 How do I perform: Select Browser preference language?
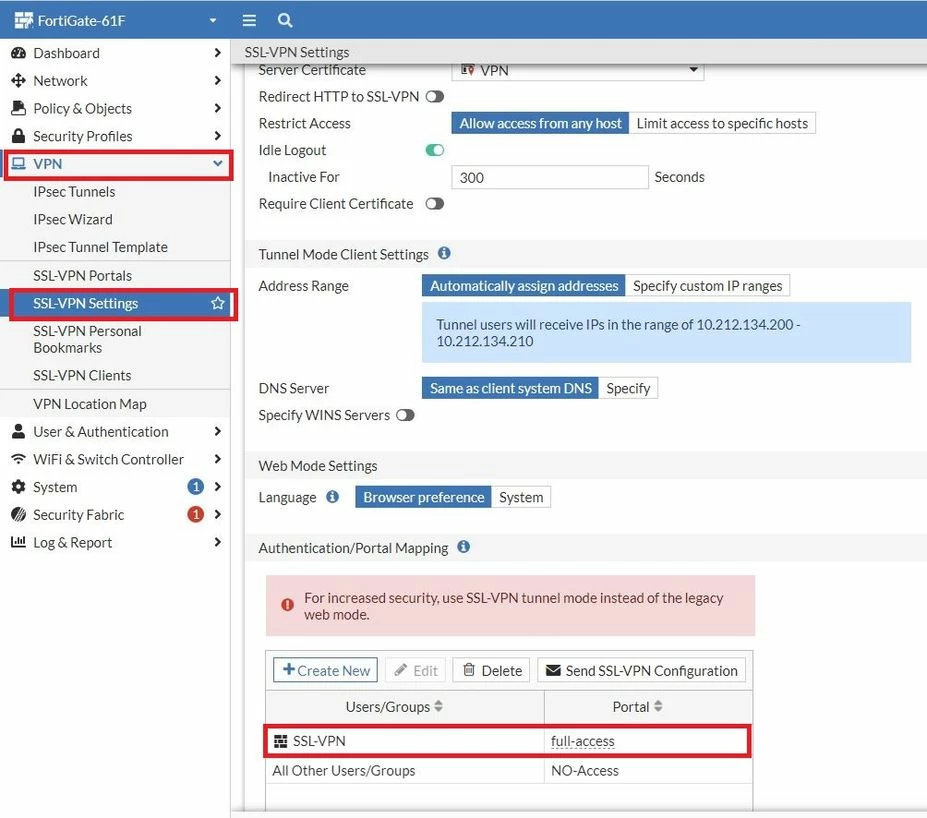click(x=423, y=497)
